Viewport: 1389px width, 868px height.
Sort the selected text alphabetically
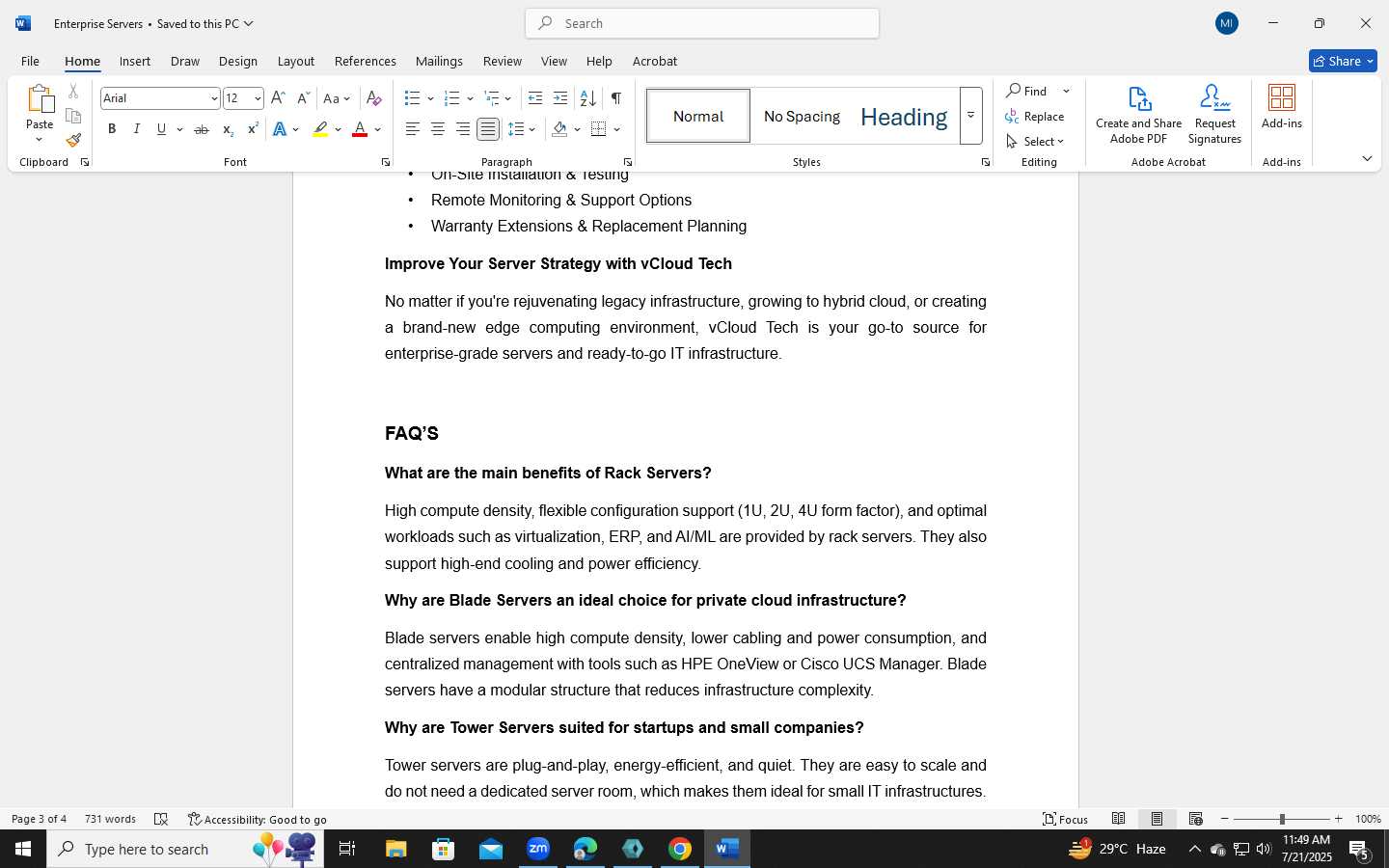coord(587,98)
